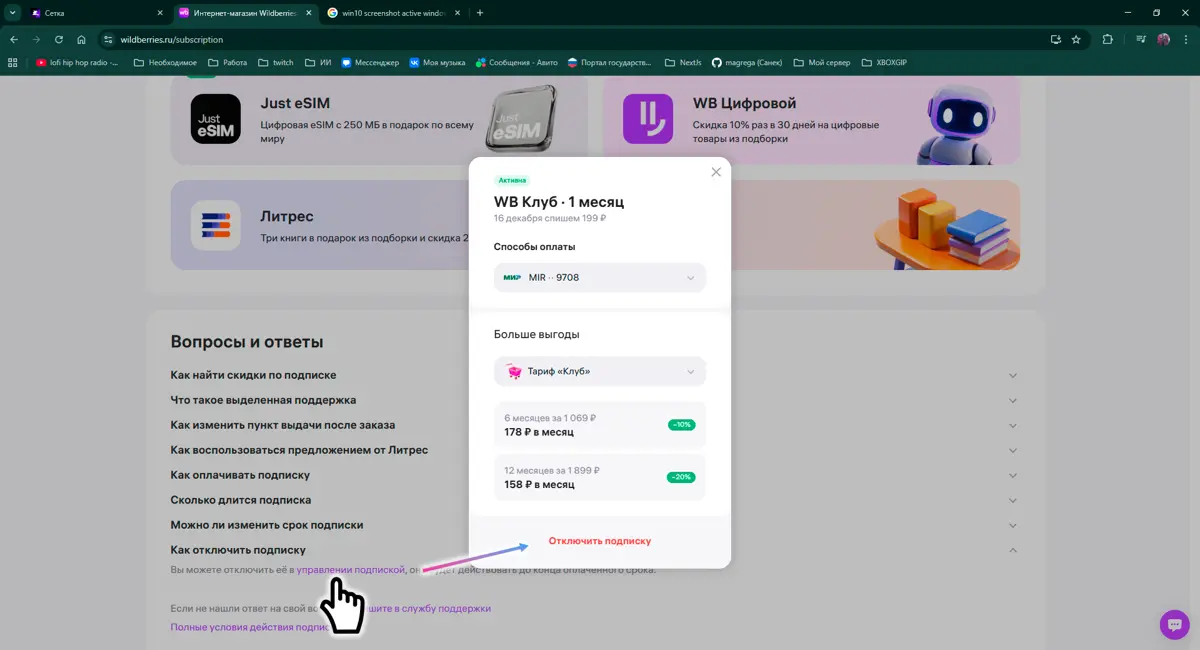Click the Отключить подписку button

coord(600,541)
